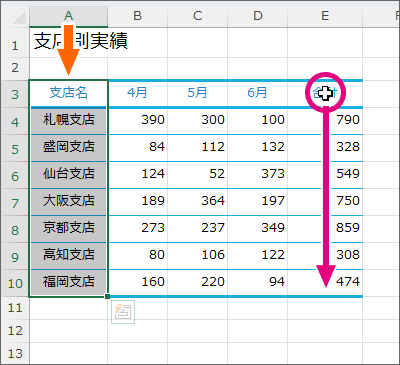Click the total cell 549
This screenshot has height=365, width=400.
tap(325, 175)
